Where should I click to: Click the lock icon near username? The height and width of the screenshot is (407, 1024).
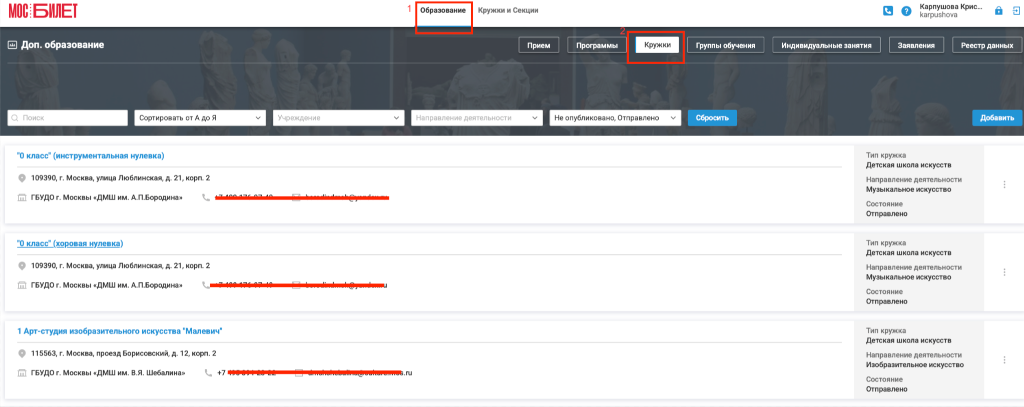click(x=998, y=11)
